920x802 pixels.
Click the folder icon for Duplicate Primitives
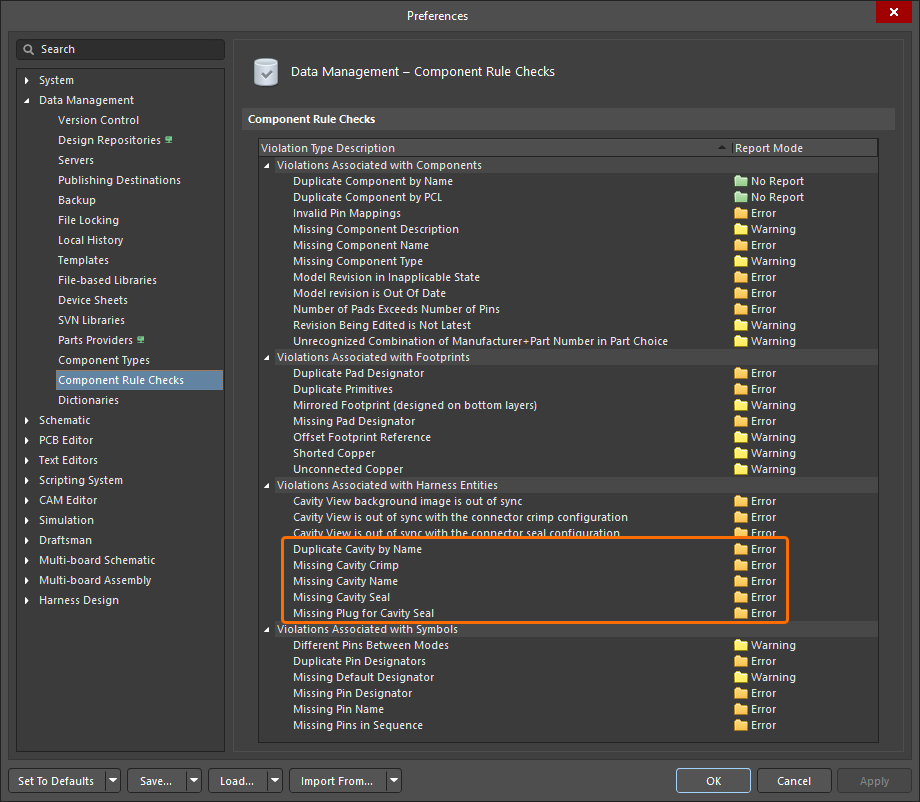tap(740, 389)
